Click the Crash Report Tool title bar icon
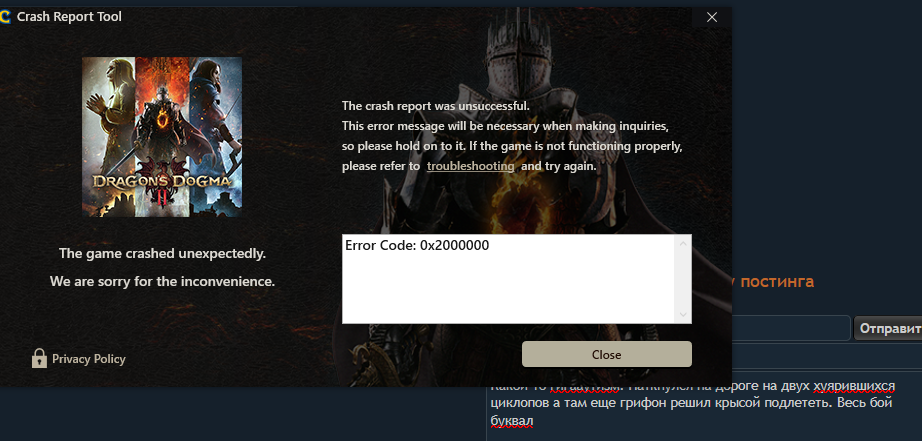This screenshot has width=922, height=441. point(5,17)
